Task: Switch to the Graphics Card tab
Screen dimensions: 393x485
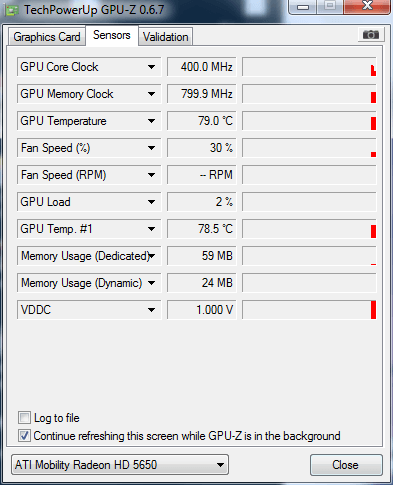Action: point(47,37)
